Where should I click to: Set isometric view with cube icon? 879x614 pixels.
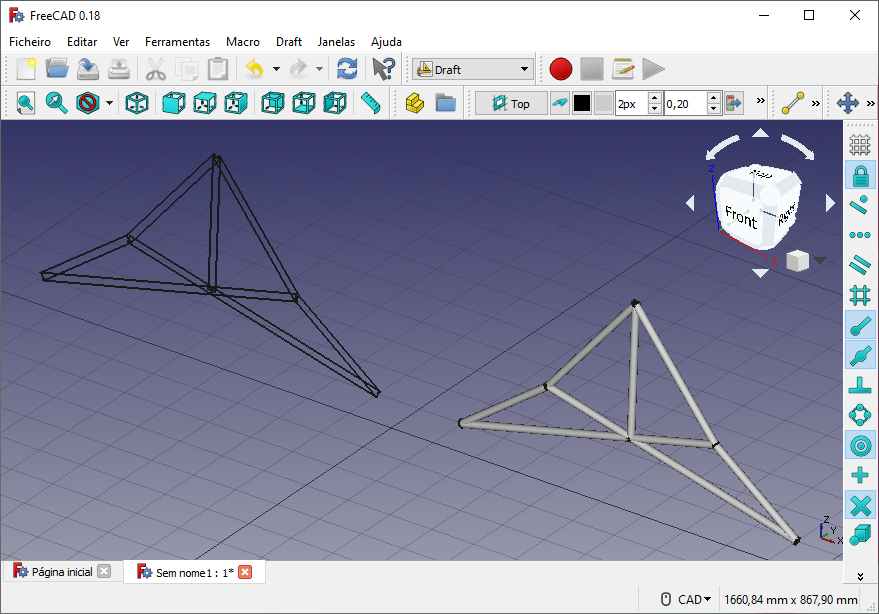[137, 103]
